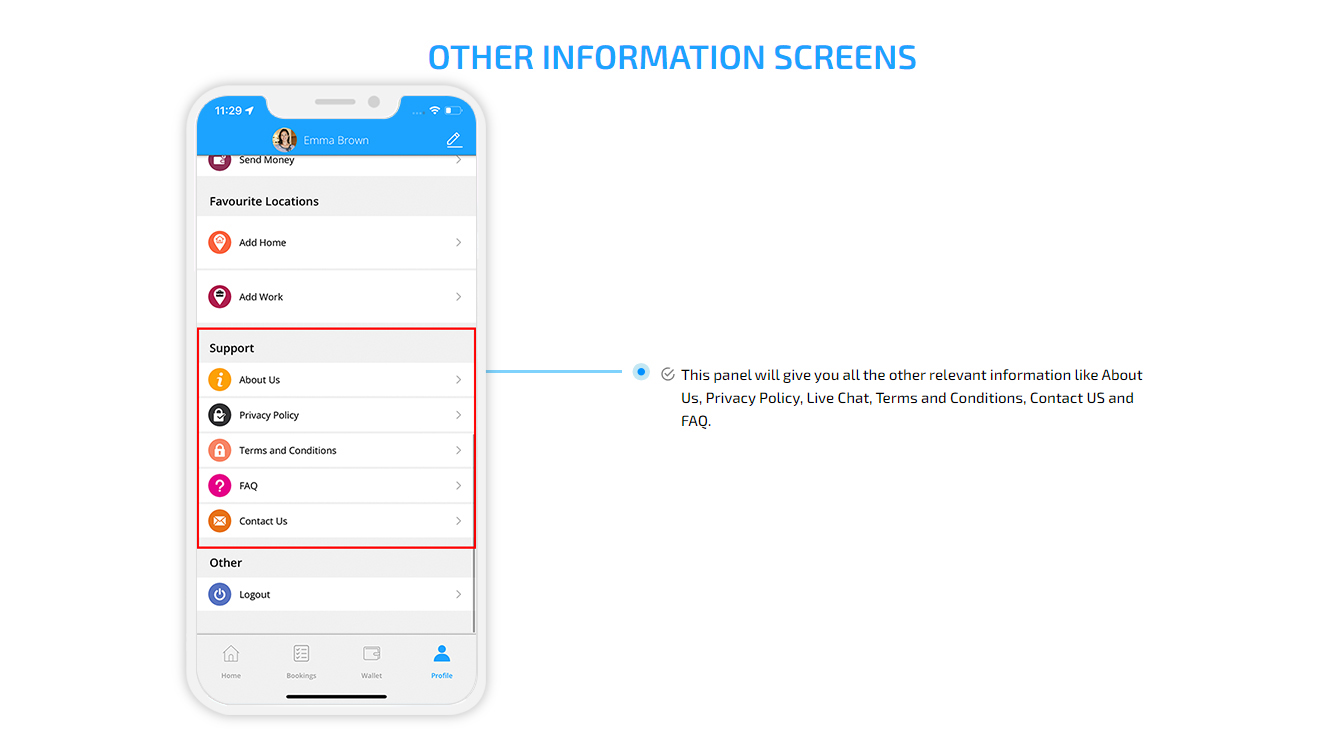Tap the 11:29 status bar clock
The width and height of the screenshot is (1344, 751).
click(x=228, y=110)
